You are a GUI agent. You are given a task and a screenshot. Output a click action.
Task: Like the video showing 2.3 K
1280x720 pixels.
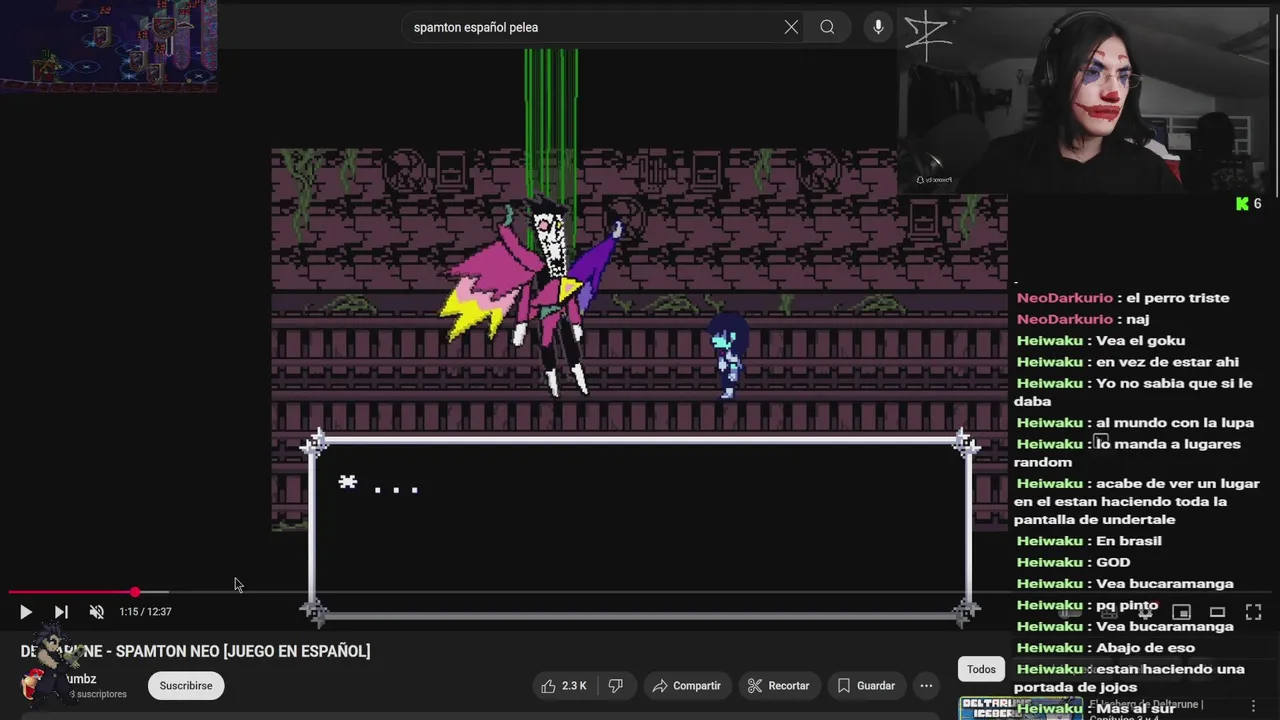563,686
